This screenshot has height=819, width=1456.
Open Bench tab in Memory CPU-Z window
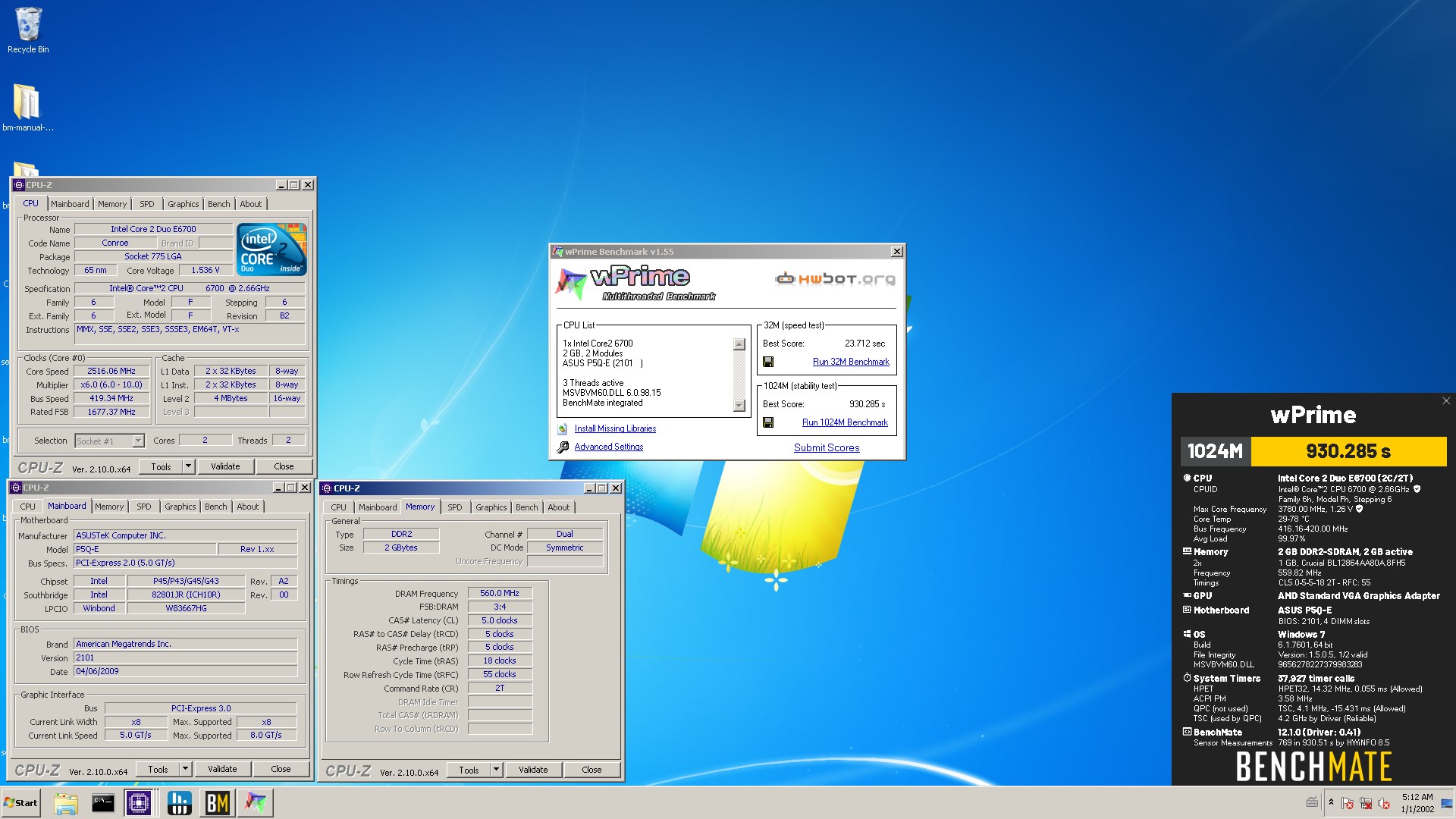[x=526, y=508]
